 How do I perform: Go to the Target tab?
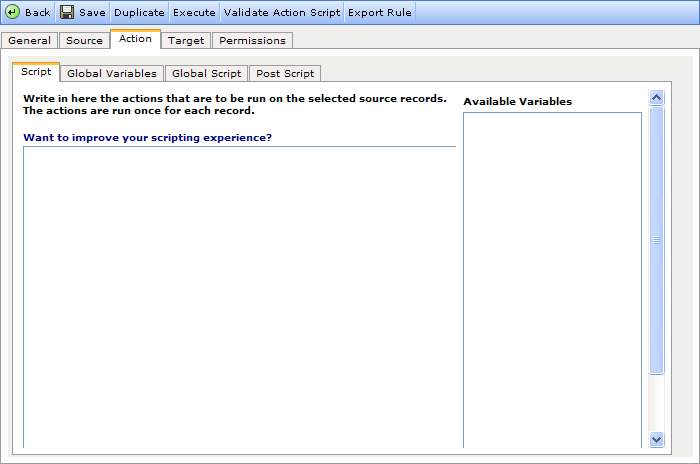click(x=186, y=41)
